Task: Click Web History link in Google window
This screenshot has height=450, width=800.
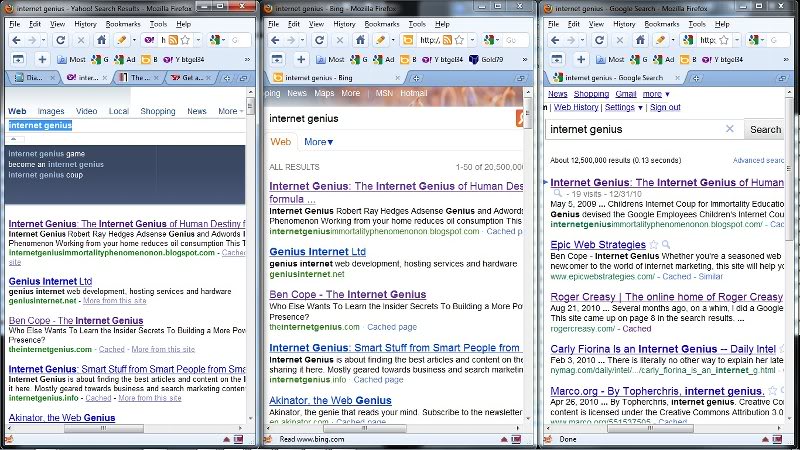Action: tap(576, 107)
